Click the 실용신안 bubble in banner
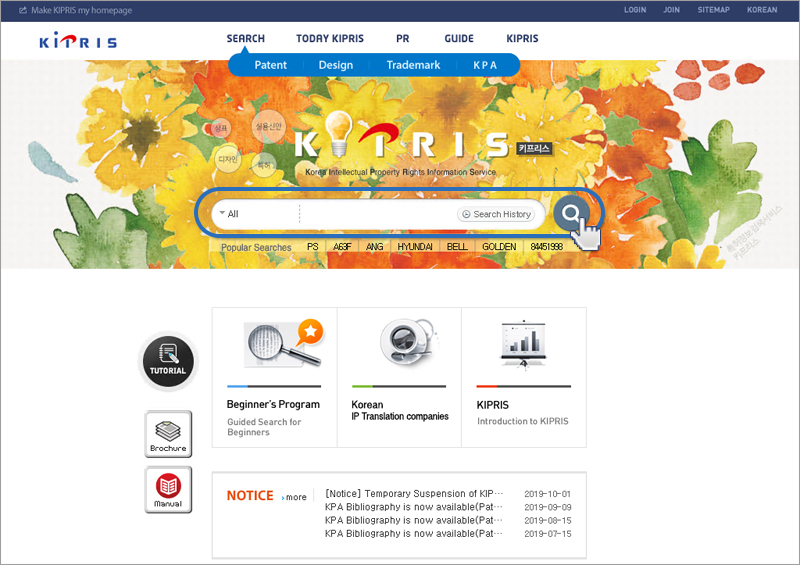 pyautogui.click(x=268, y=126)
